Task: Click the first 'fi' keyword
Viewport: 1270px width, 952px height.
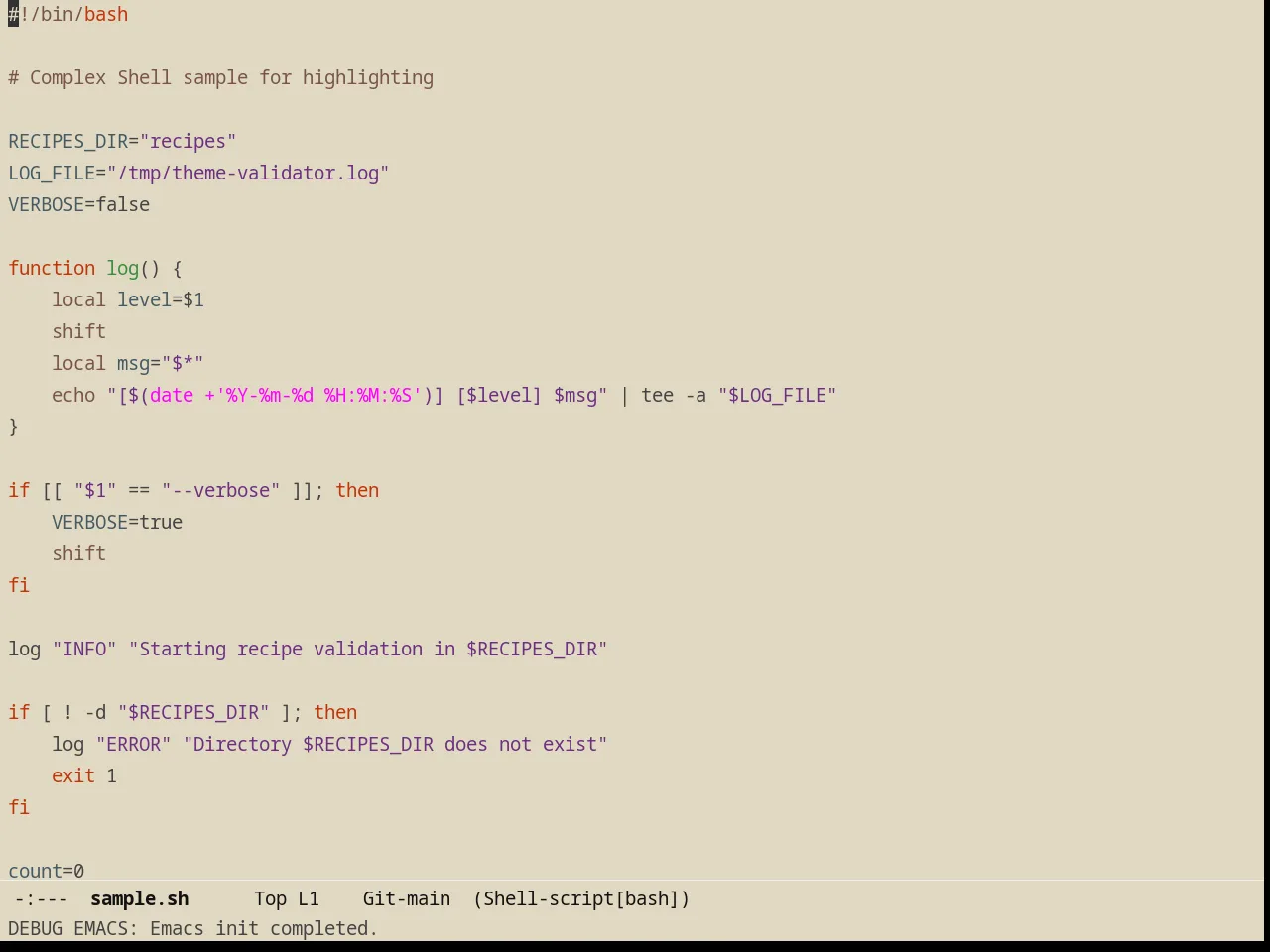Action: (19, 585)
